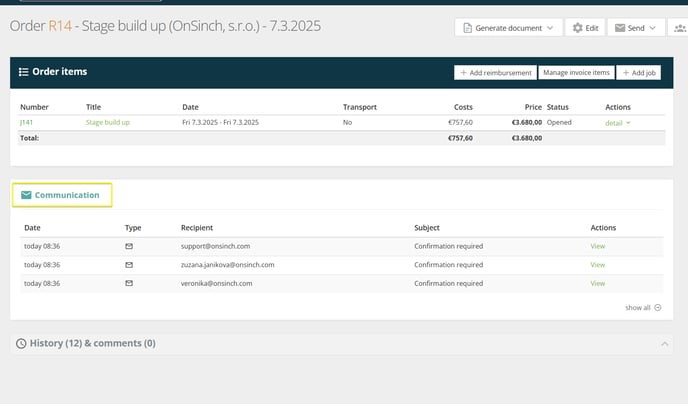The image size is (688, 404).
Task: Select the Communication tab
Action: [62, 195]
